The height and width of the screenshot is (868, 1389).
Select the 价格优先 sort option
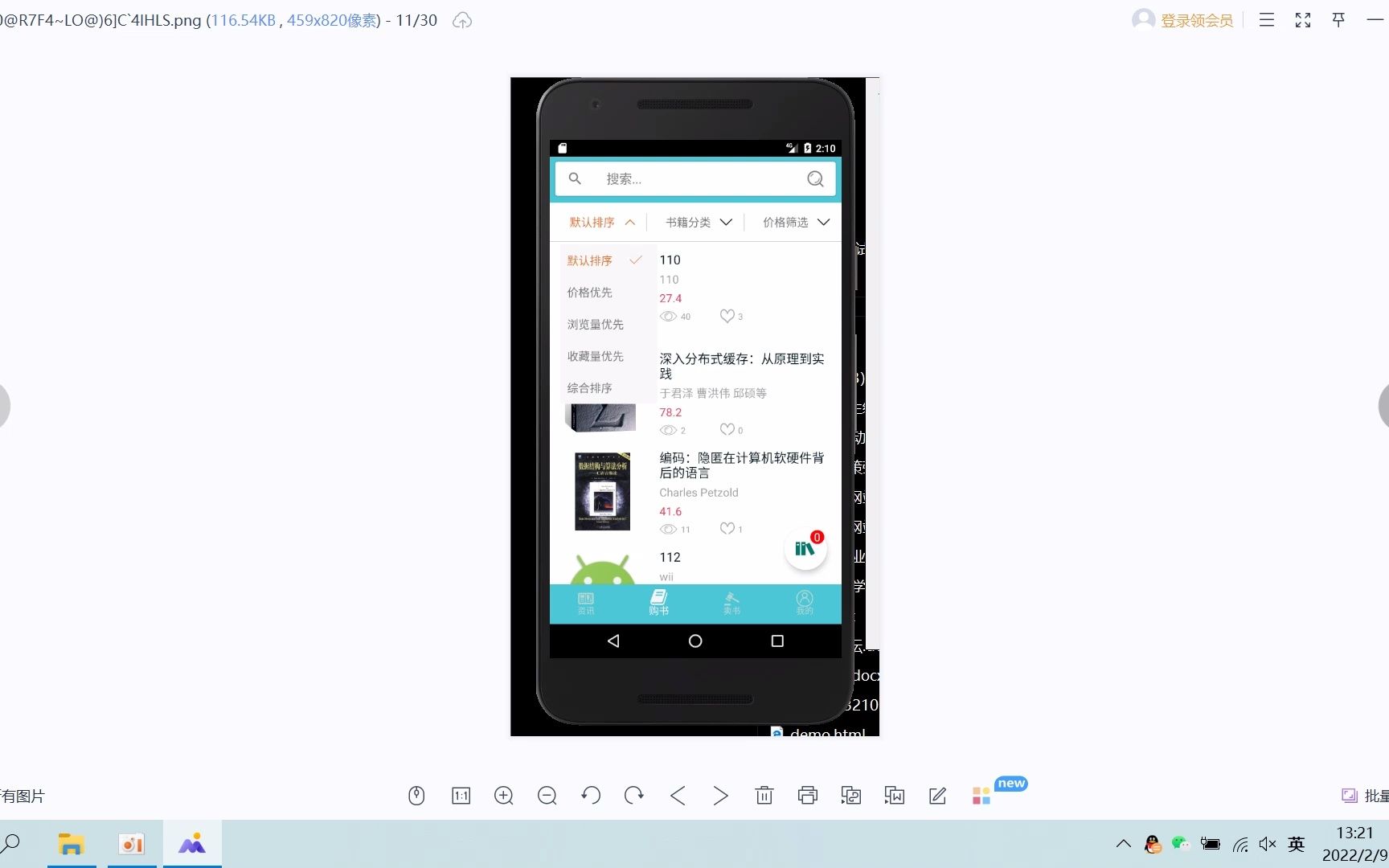[589, 292]
